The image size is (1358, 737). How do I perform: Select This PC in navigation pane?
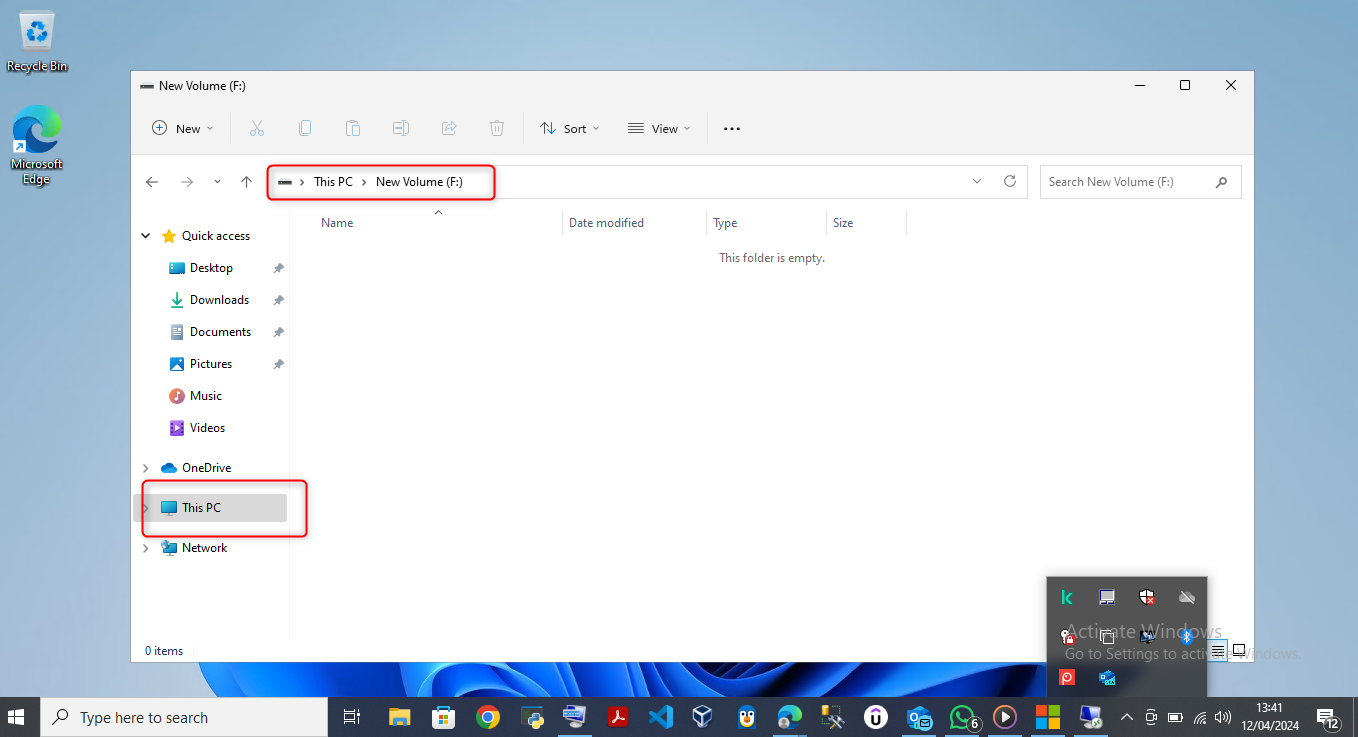click(x=212, y=508)
